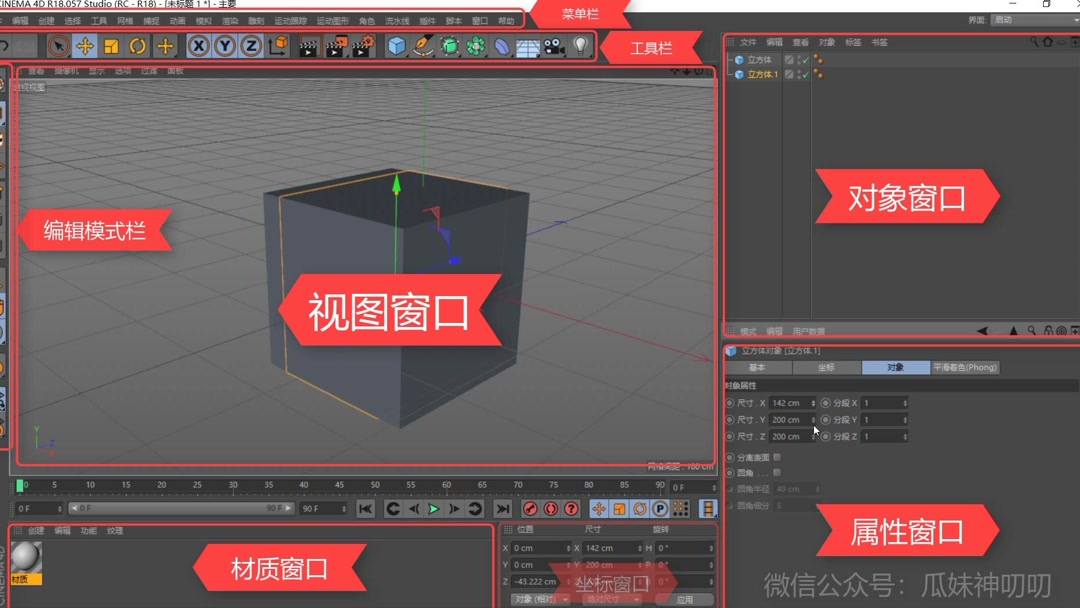Click the Render View icon
Screen dimensions: 1080x608
point(307,46)
